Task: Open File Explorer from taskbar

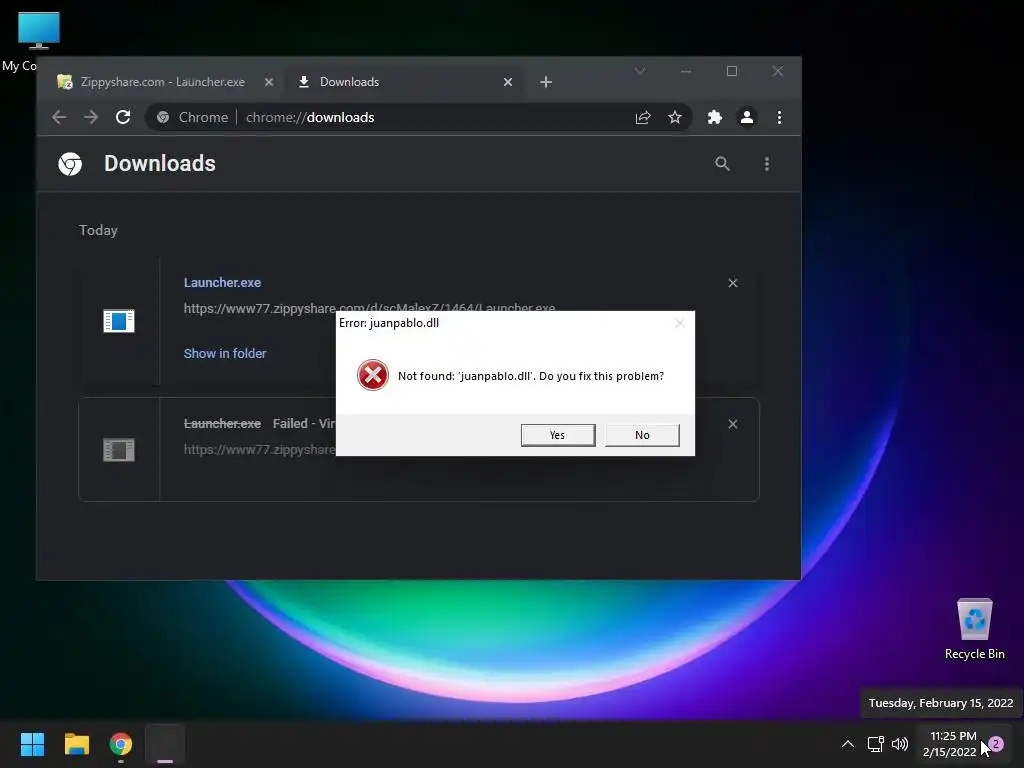Action: pos(76,744)
